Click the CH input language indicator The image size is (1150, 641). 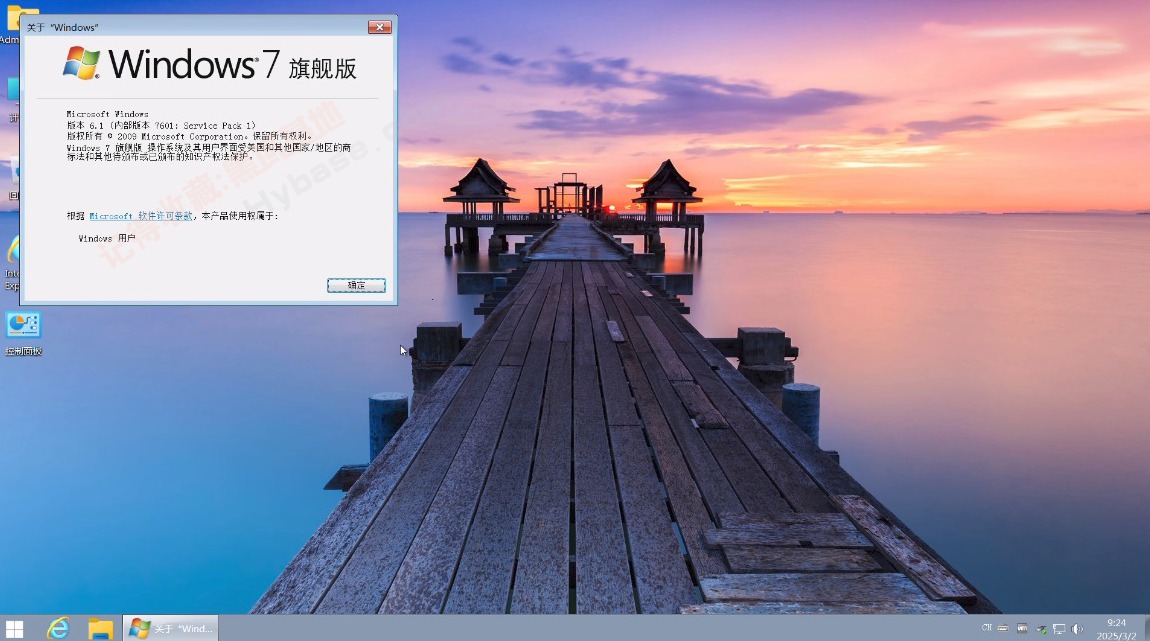[x=986, y=628]
